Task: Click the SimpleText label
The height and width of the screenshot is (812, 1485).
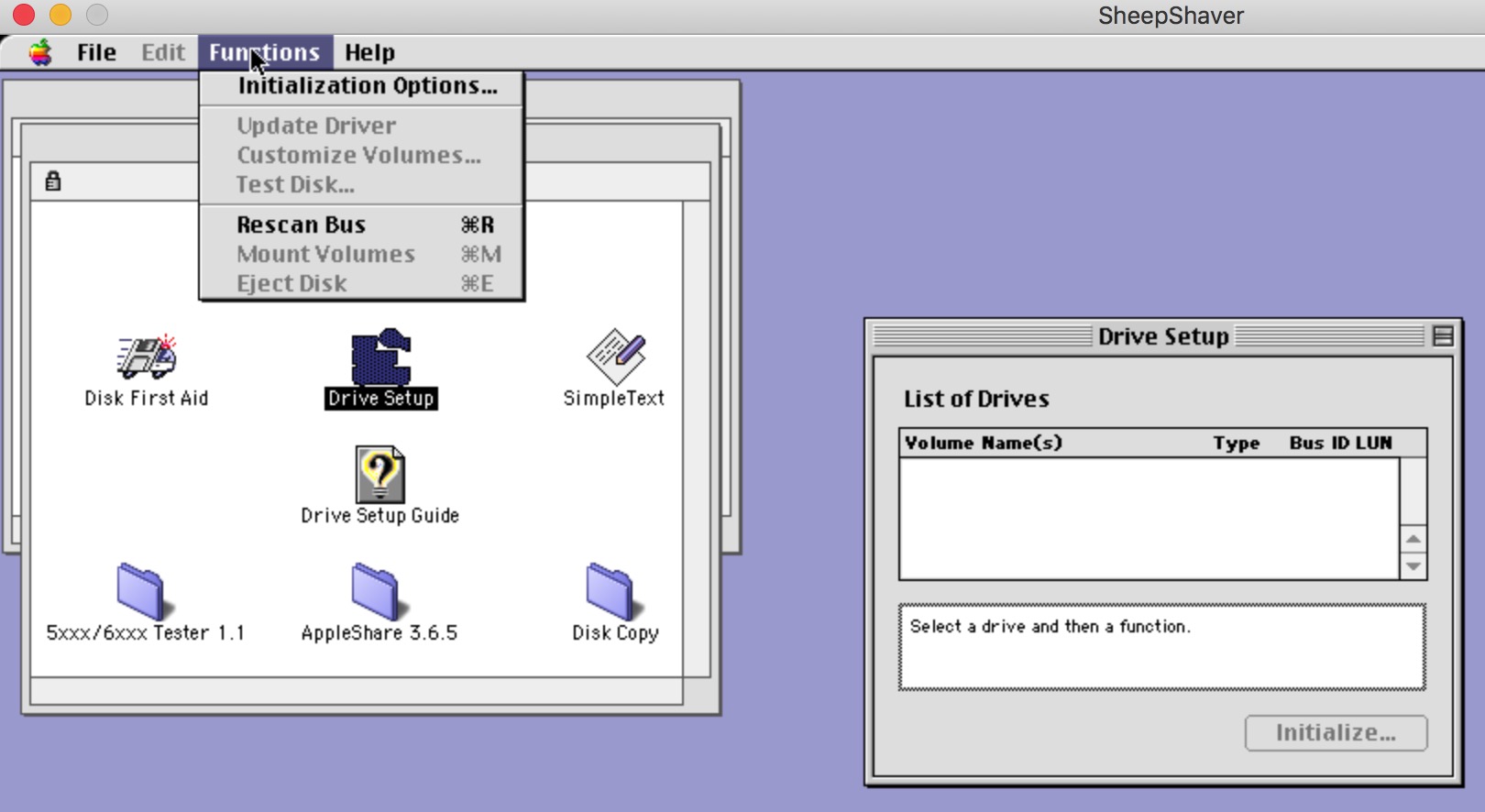Action: pos(614,399)
